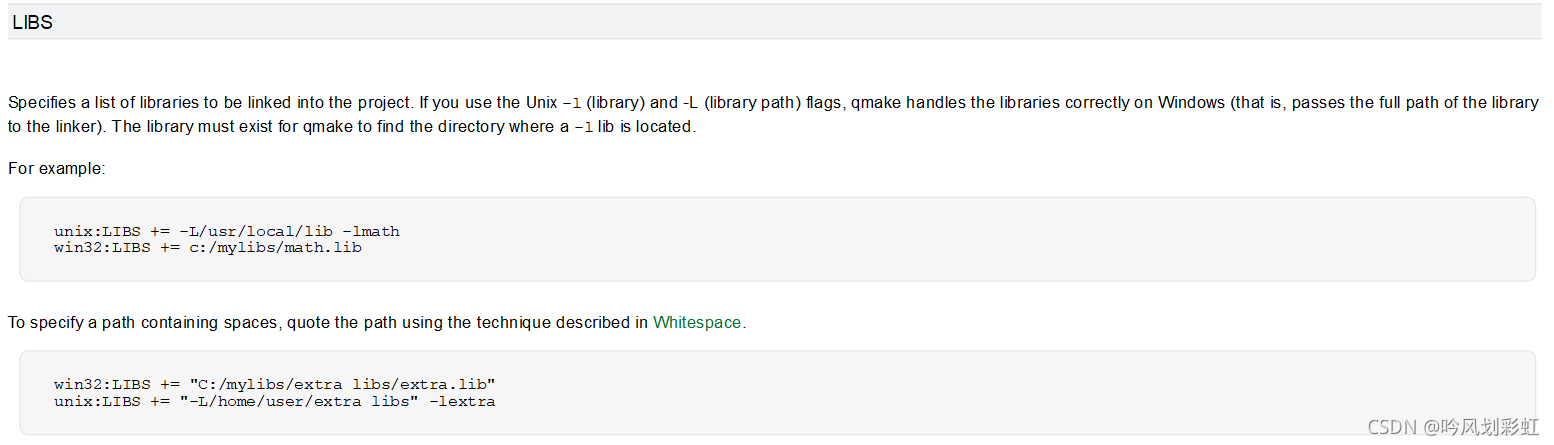Image resolution: width=1554 pixels, height=445 pixels.
Task: Click the "-lmath" flag in first code block
Action: click(371, 231)
